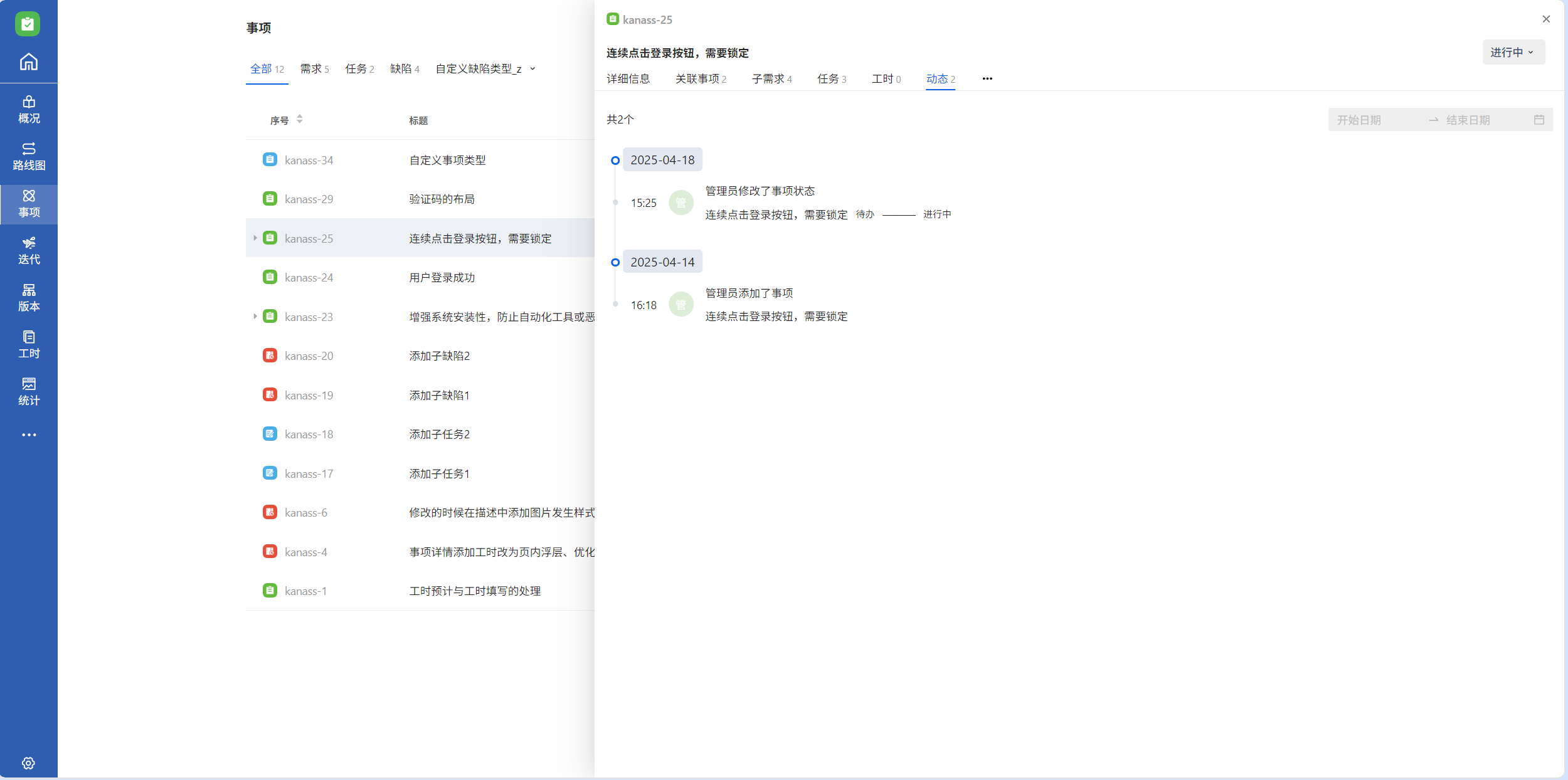Open the 路线图 roadmap section

point(29,156)
